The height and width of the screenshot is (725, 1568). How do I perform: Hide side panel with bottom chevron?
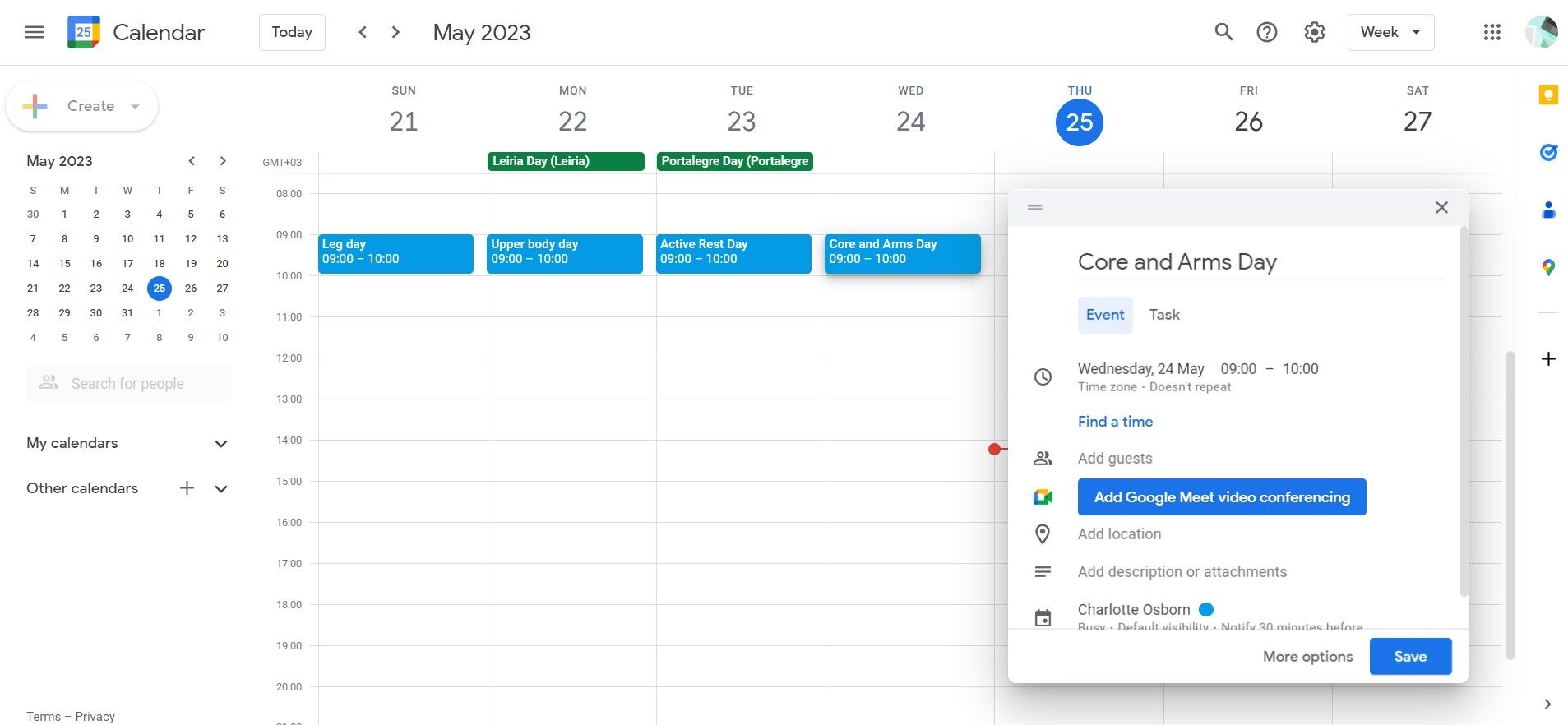click(x=1547, y=704)
